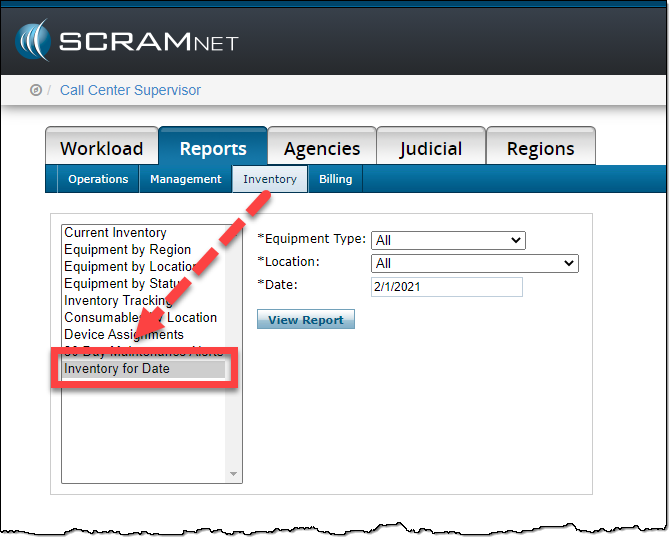This screenshot has width=672, height=540.
Task: Click the breadcrumb compass home icon
Action: click(x=36, y=90)
